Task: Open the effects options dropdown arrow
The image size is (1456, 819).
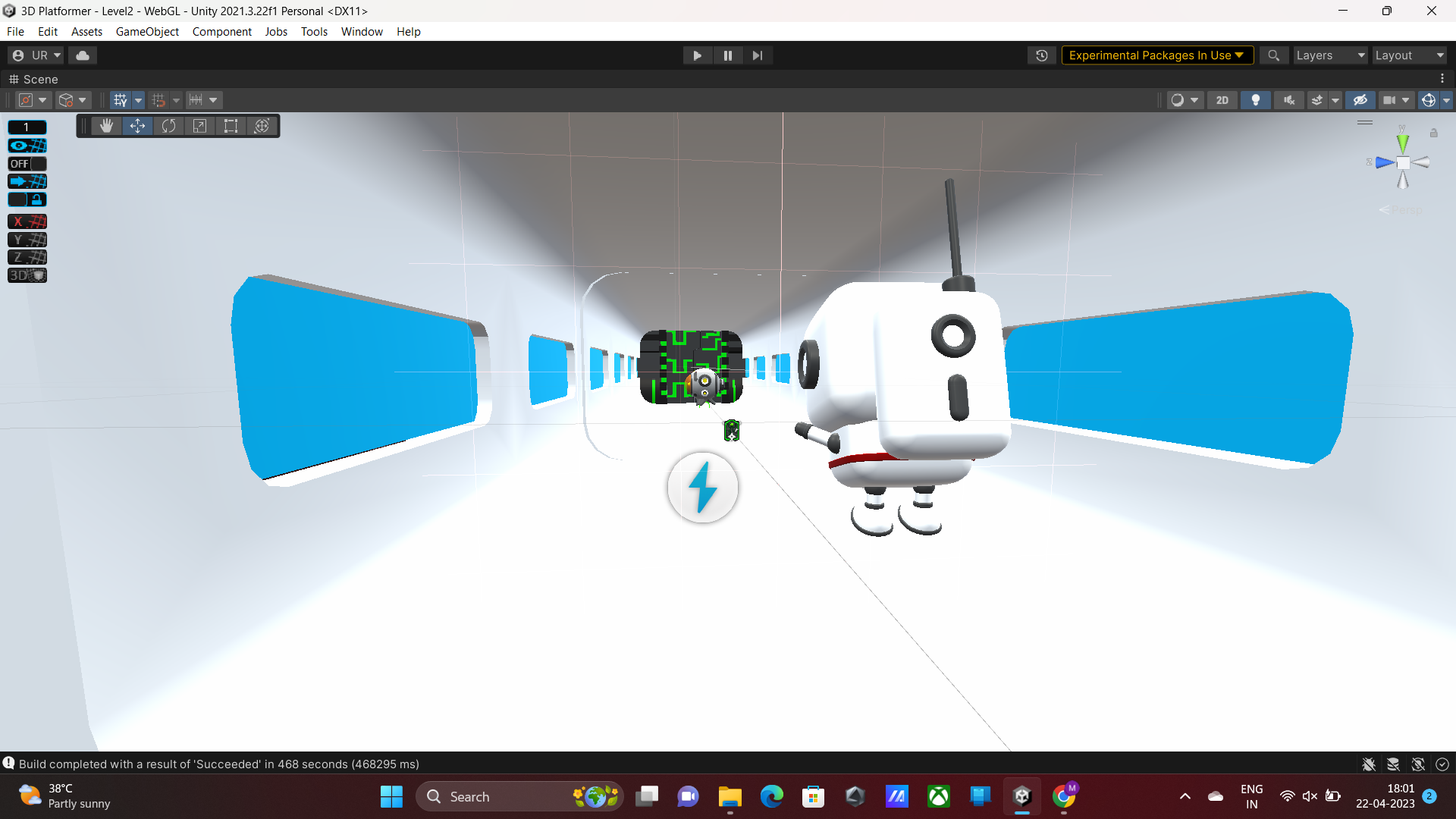Action: 1335,100
